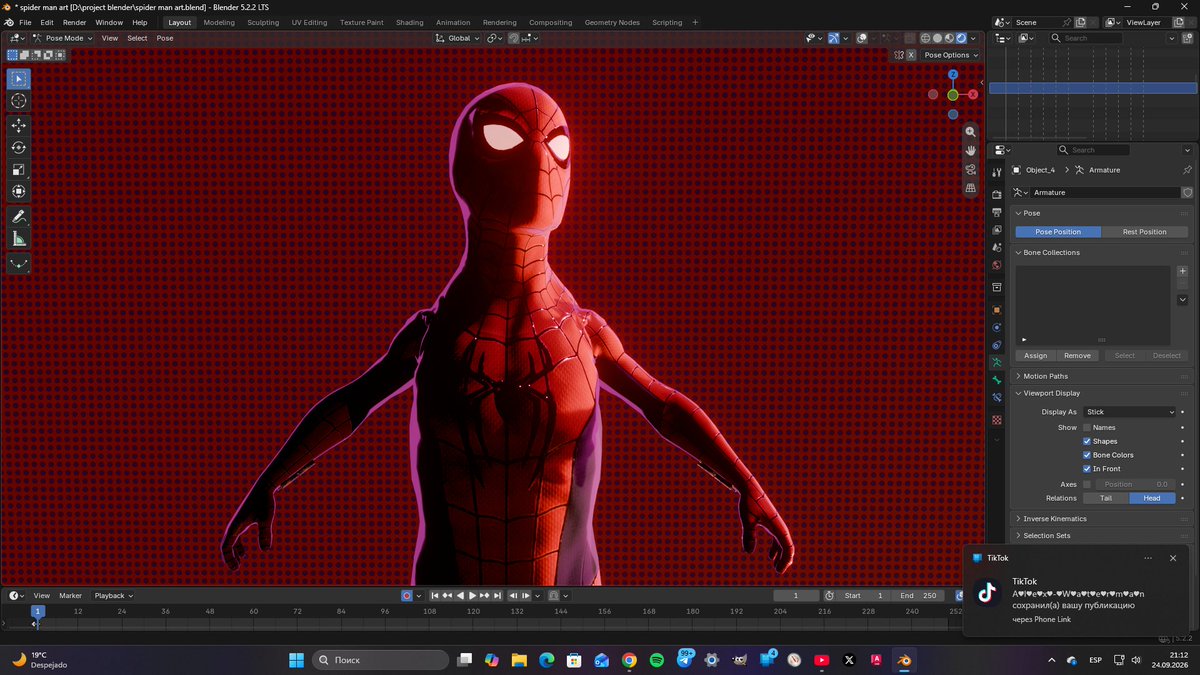
Task: Activate the Scale tool
Action: (19, 169)
